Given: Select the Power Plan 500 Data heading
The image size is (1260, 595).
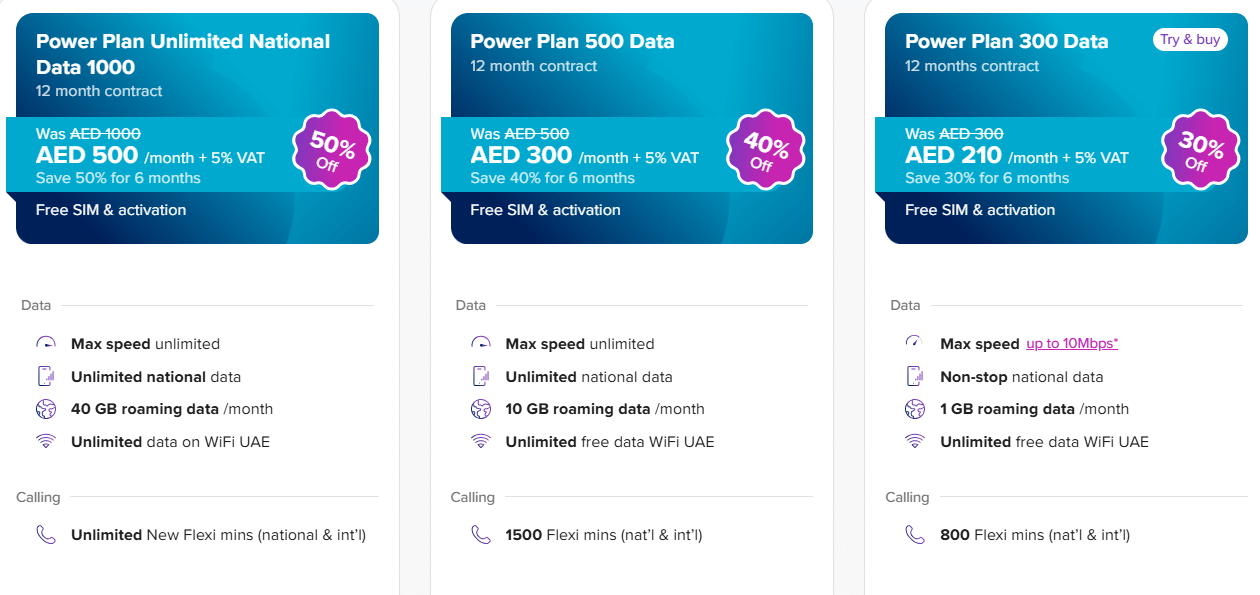Looking at the screenshot, I should point(572,41).
